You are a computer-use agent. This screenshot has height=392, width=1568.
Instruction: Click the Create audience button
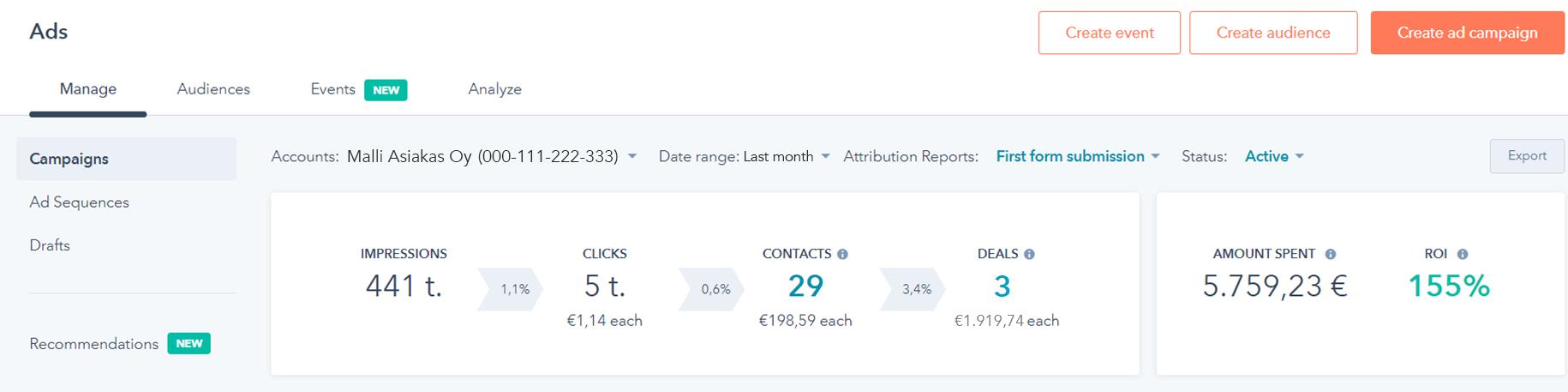point(1273,33)
